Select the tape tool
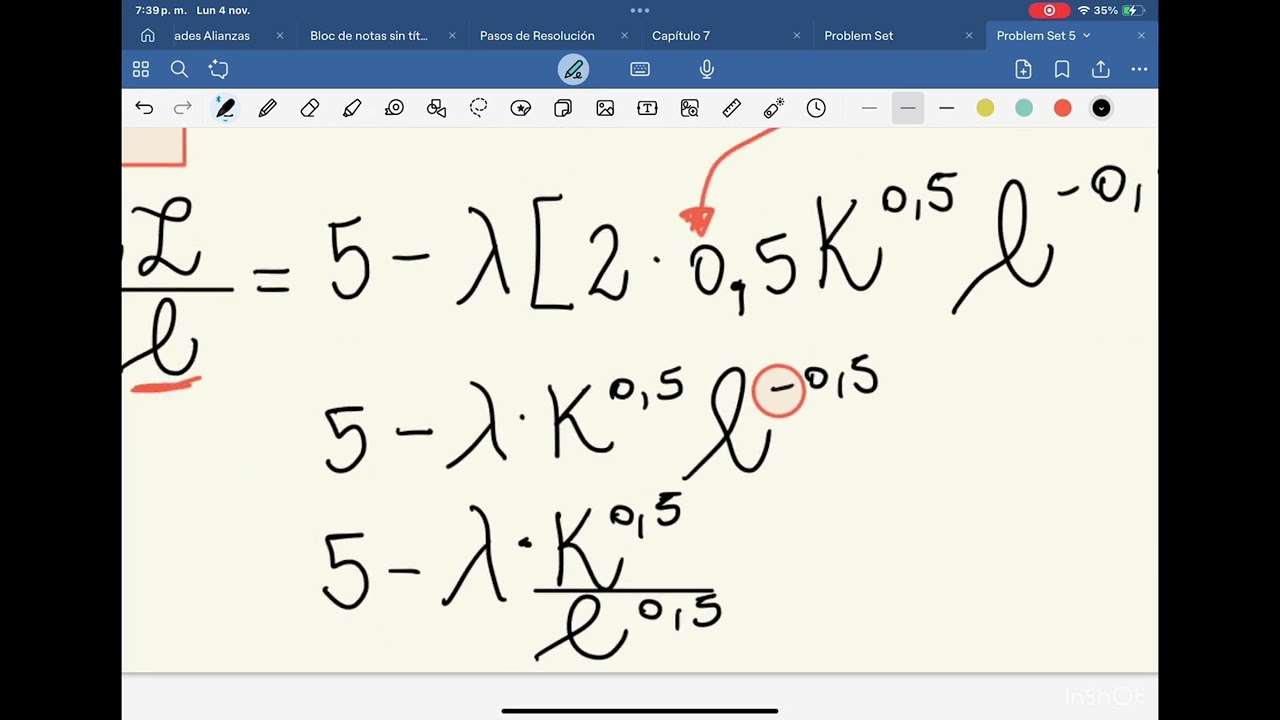 pyautogui.click(x=394, y=108)
